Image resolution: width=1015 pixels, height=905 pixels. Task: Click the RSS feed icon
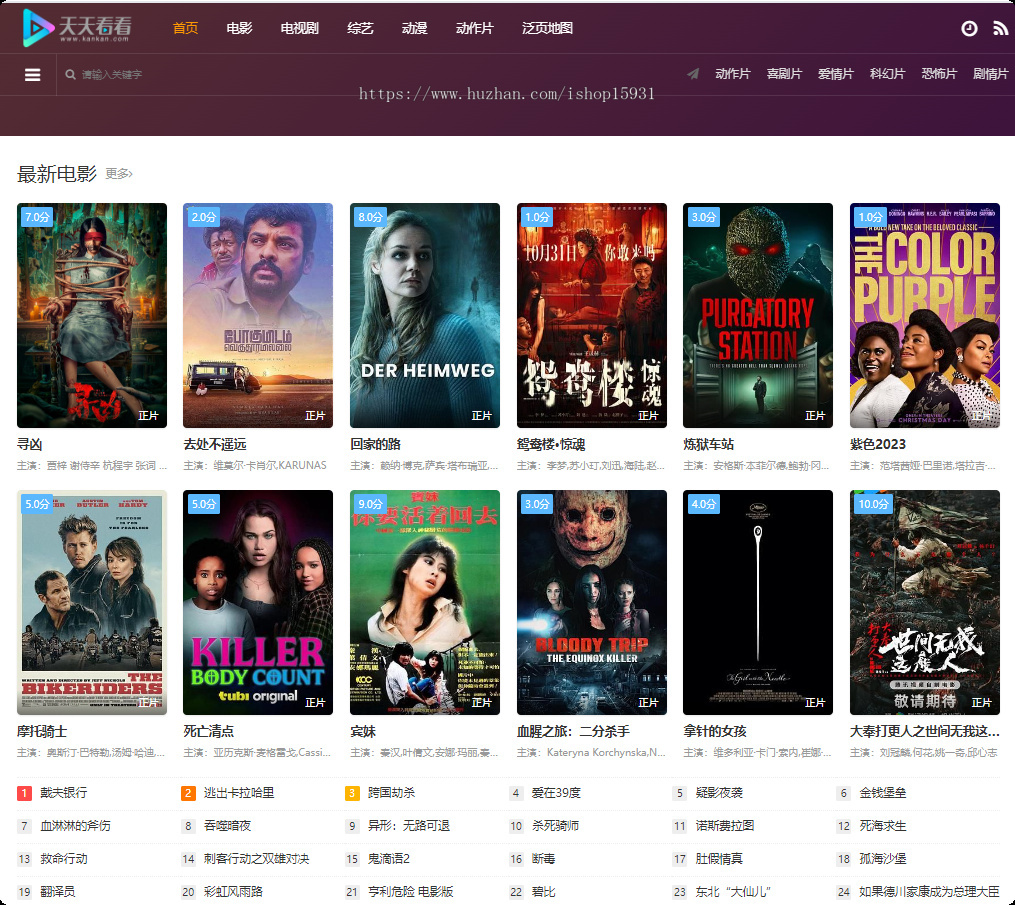[1001, 28]
